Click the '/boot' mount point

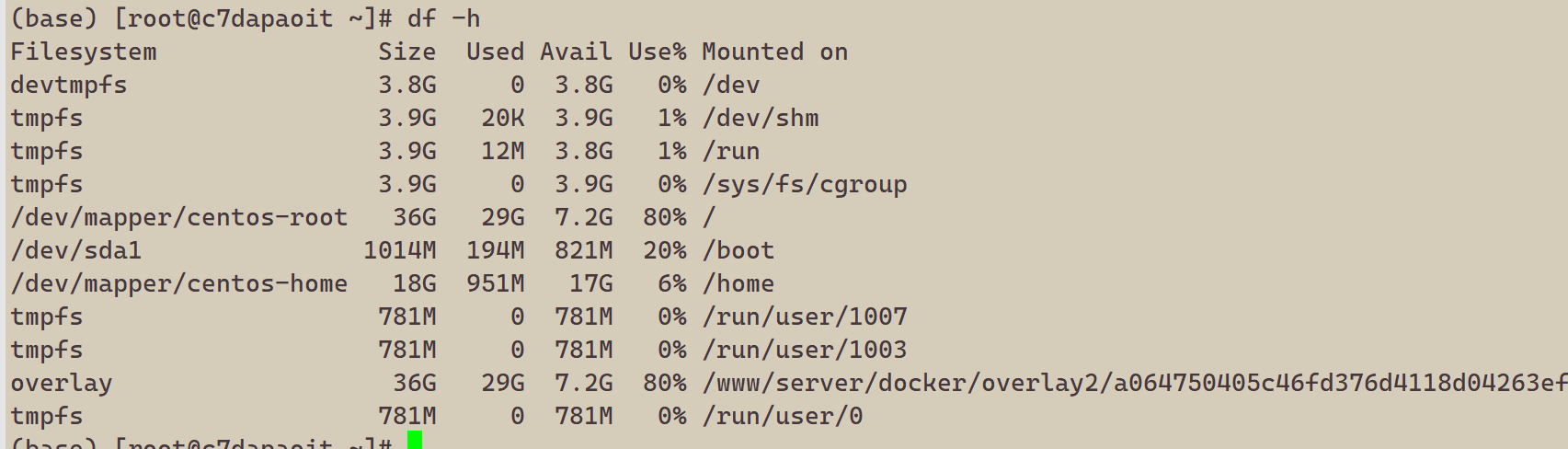[x=738, y=251]
